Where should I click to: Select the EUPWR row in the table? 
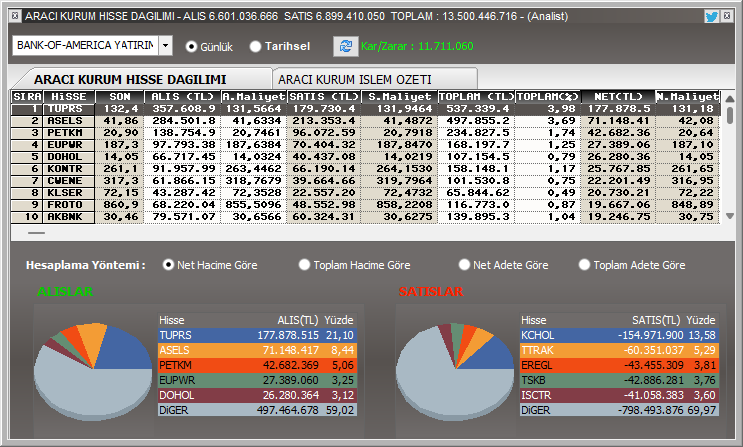point(365,145)
